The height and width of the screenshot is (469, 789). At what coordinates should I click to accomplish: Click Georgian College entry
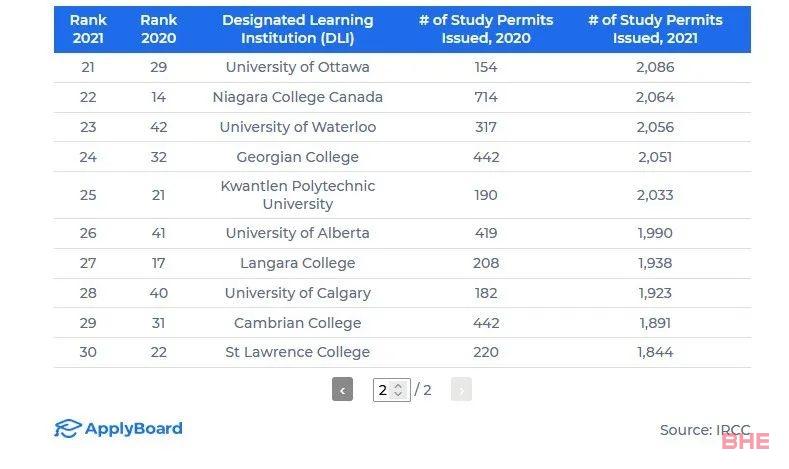[x=298, y=157]
